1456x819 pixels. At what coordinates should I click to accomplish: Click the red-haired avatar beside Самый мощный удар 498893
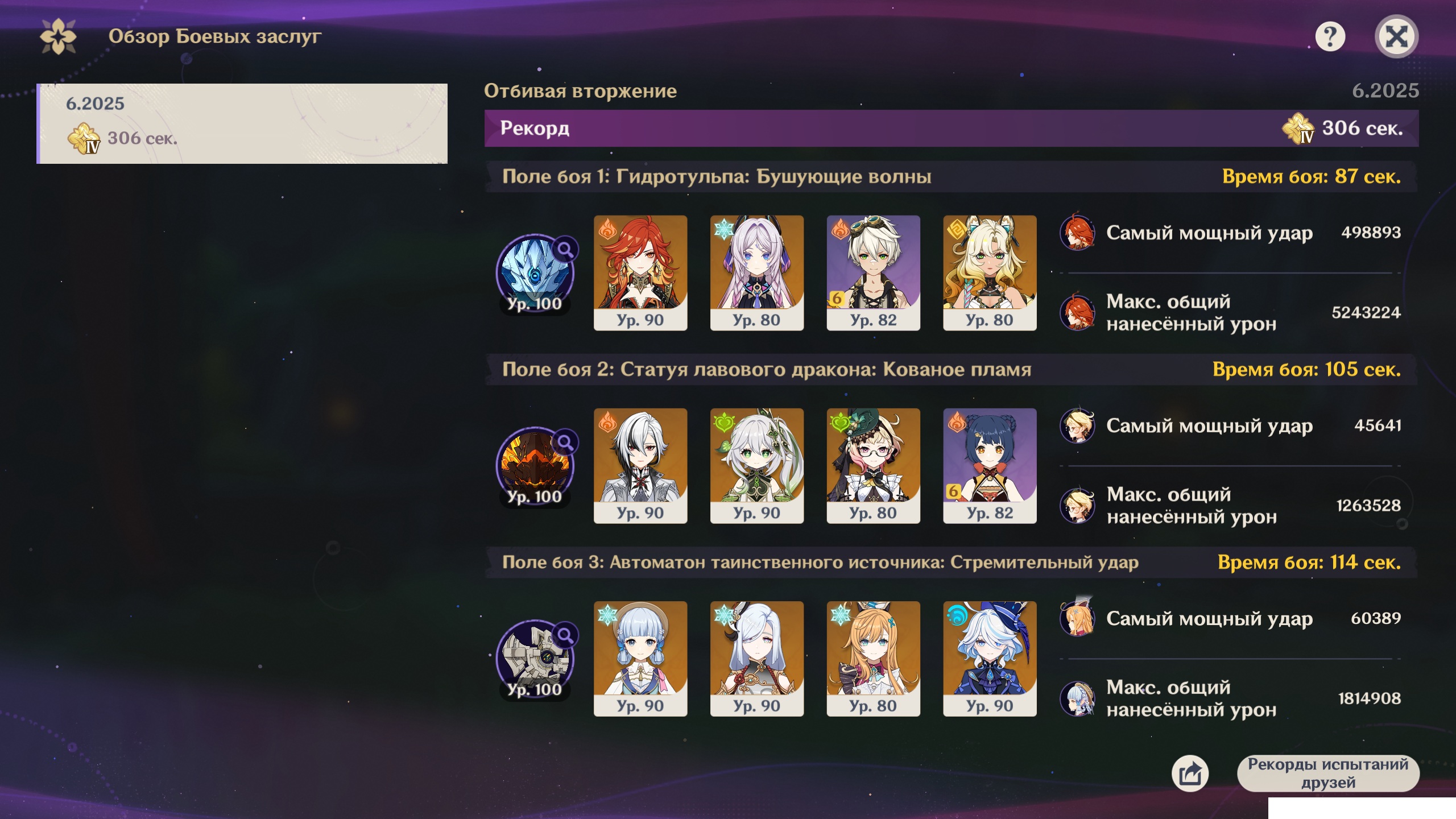point(1077,232)
